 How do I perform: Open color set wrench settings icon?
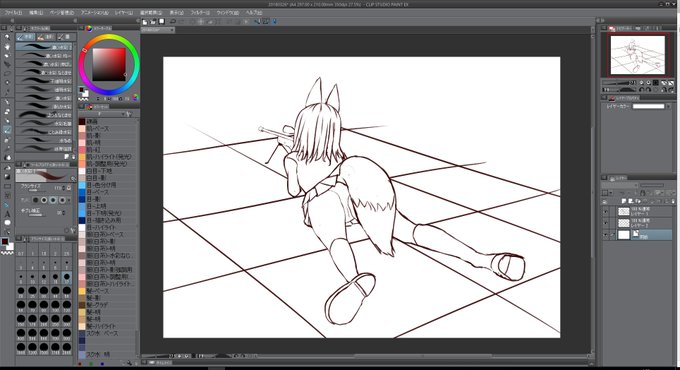(129, 114)
